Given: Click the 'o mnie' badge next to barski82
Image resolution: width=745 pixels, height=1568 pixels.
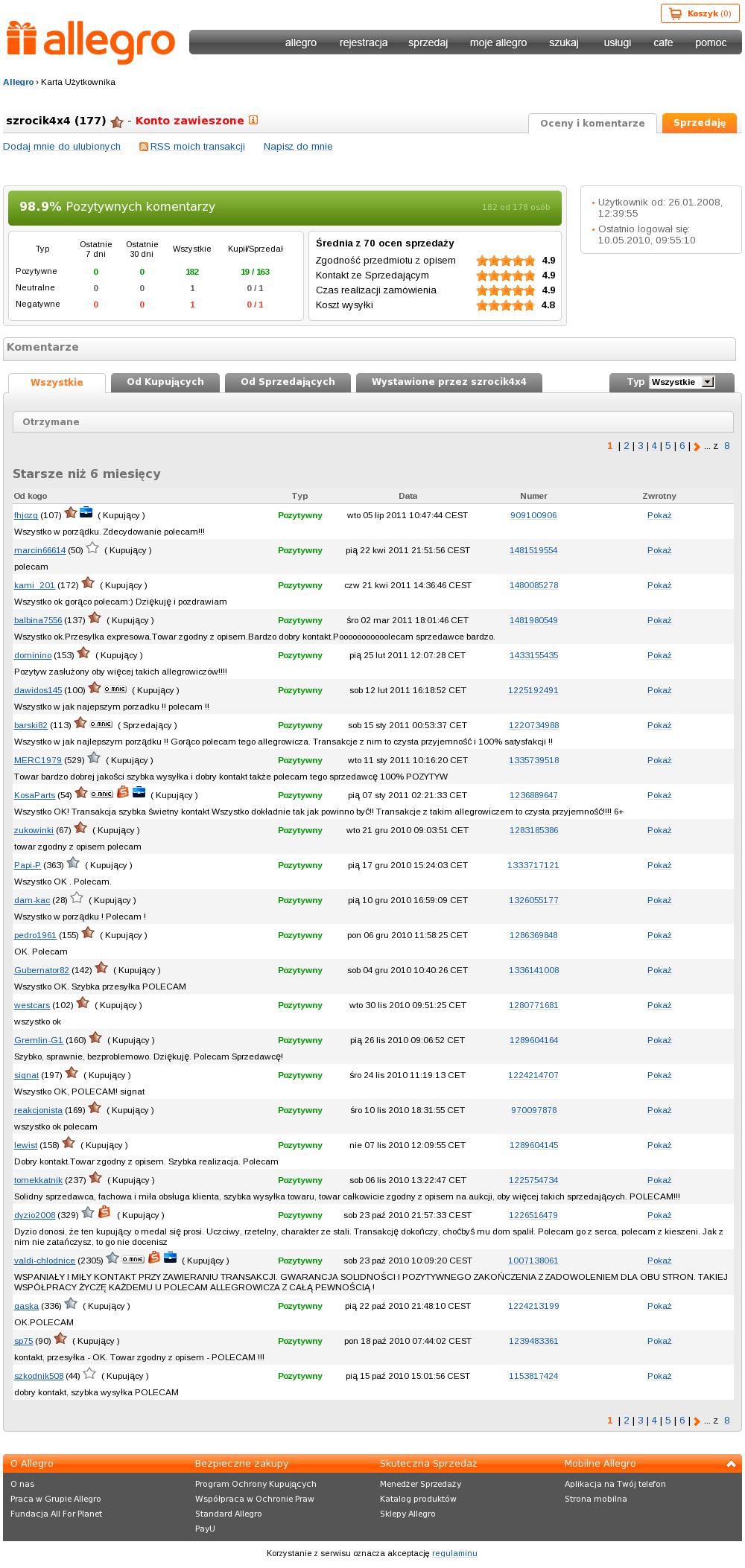Looking at the screenshot, I should (x=101, y=724).
